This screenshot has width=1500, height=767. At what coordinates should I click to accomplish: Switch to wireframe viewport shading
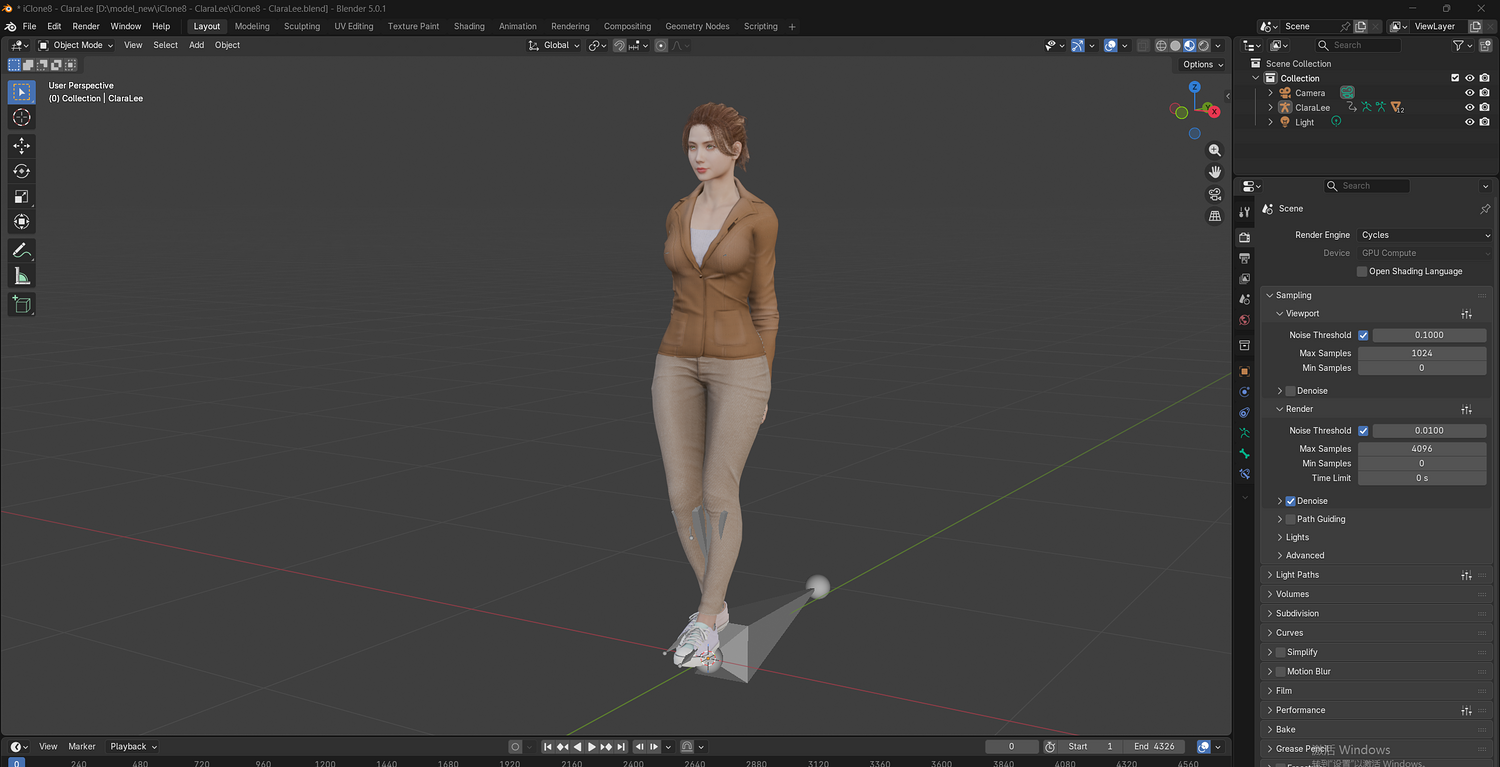[x=1161, y=45]
